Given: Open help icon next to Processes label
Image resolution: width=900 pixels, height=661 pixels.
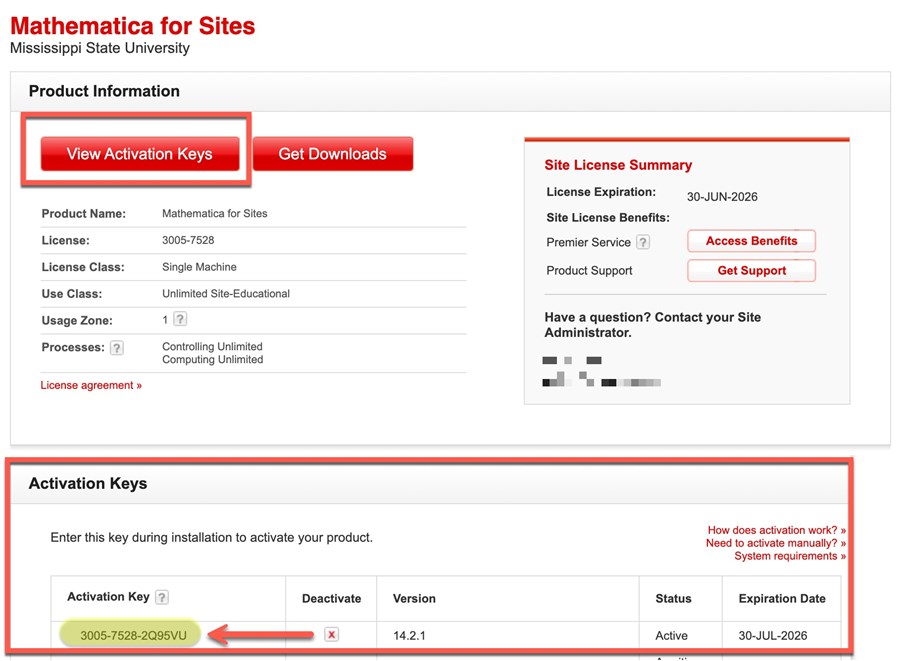Looking at the screenshot, I should click(117, 348).
